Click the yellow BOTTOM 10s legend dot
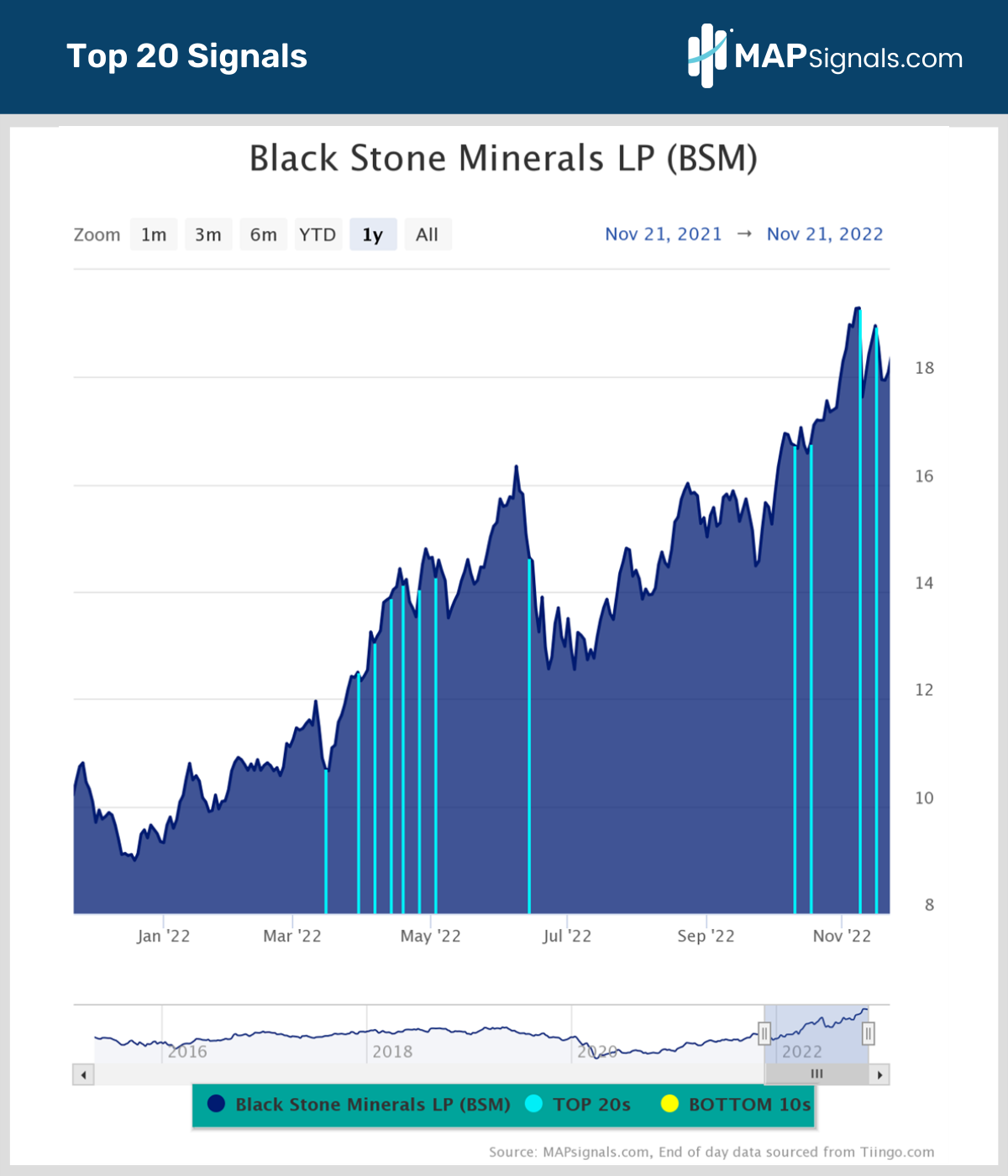The width and height of the screenshot is (1008, 1176). tap(669, 1104)
